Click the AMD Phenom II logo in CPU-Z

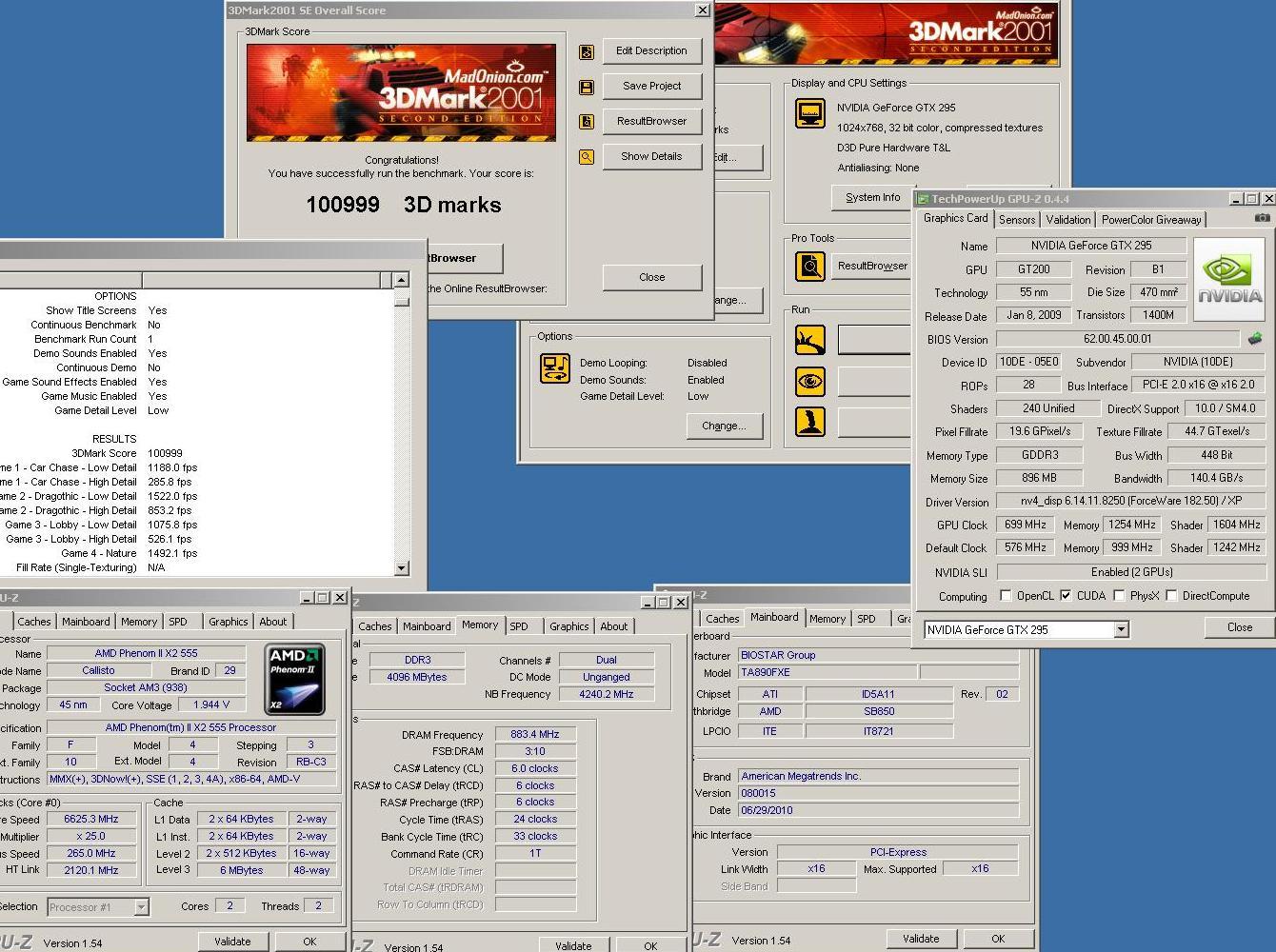pos(295,680)
